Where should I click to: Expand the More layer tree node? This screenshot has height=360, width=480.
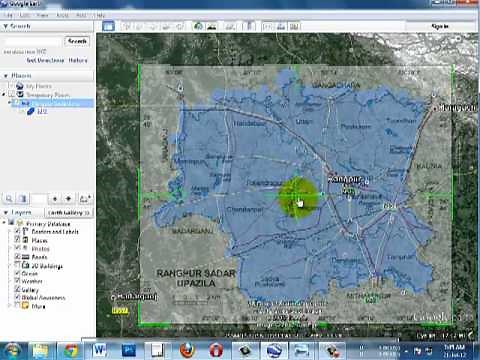click(10, 305)
